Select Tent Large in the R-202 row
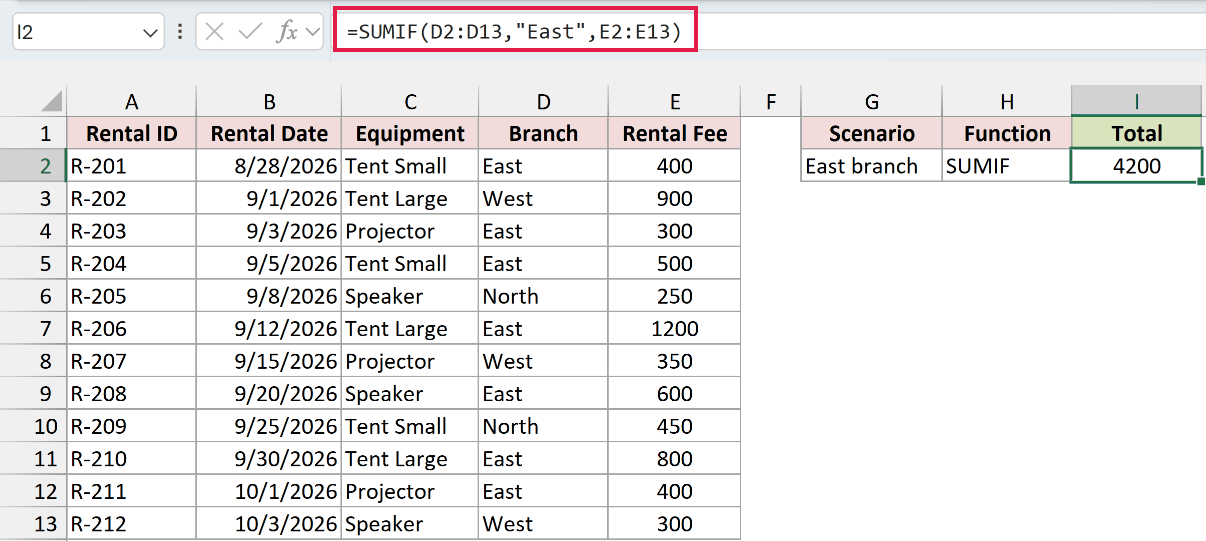Image resolution: width=1206 pixels, height=541 pixels. coord(410,199)
